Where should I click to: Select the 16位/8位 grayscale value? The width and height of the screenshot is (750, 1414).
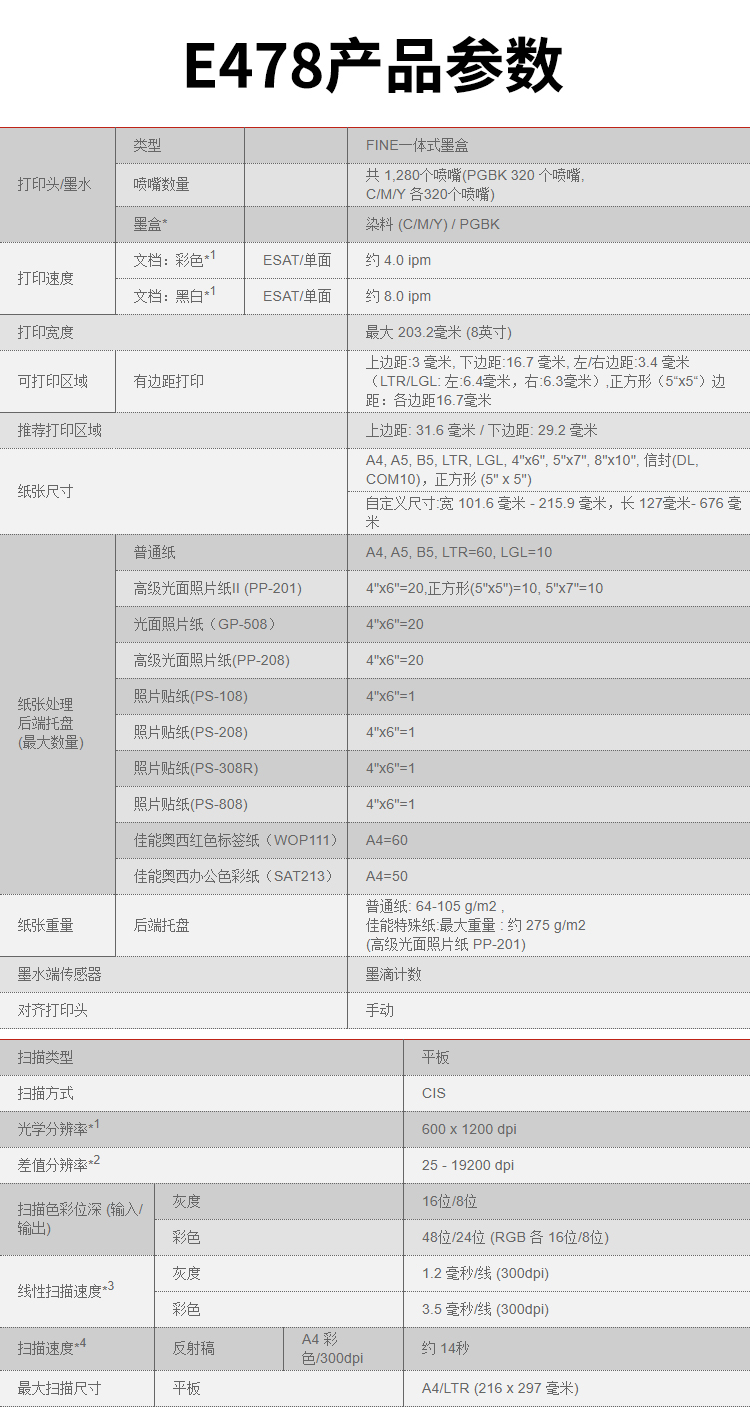[x=449, y=1201]
